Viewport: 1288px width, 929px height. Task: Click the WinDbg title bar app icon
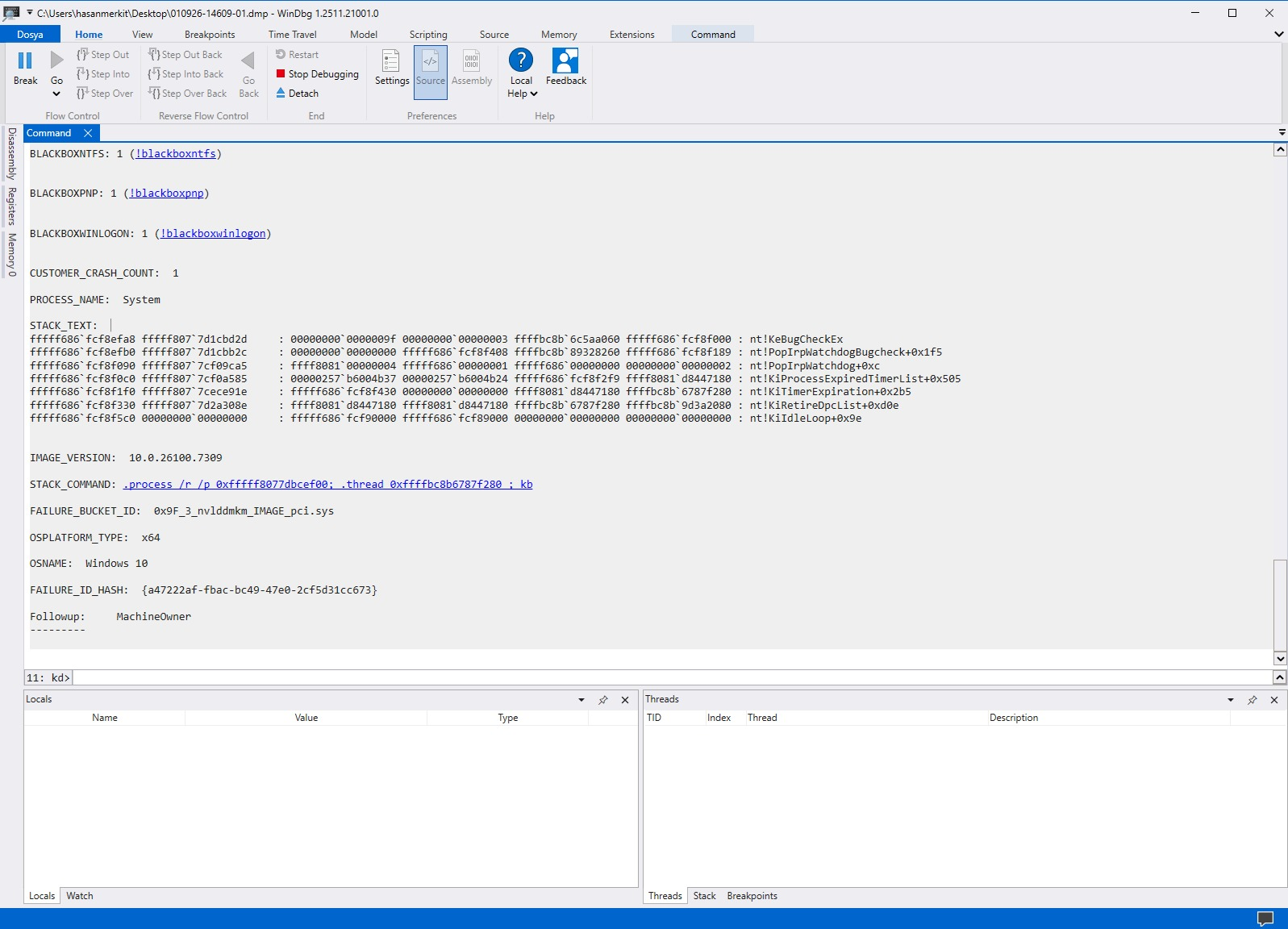pos(11,13)
